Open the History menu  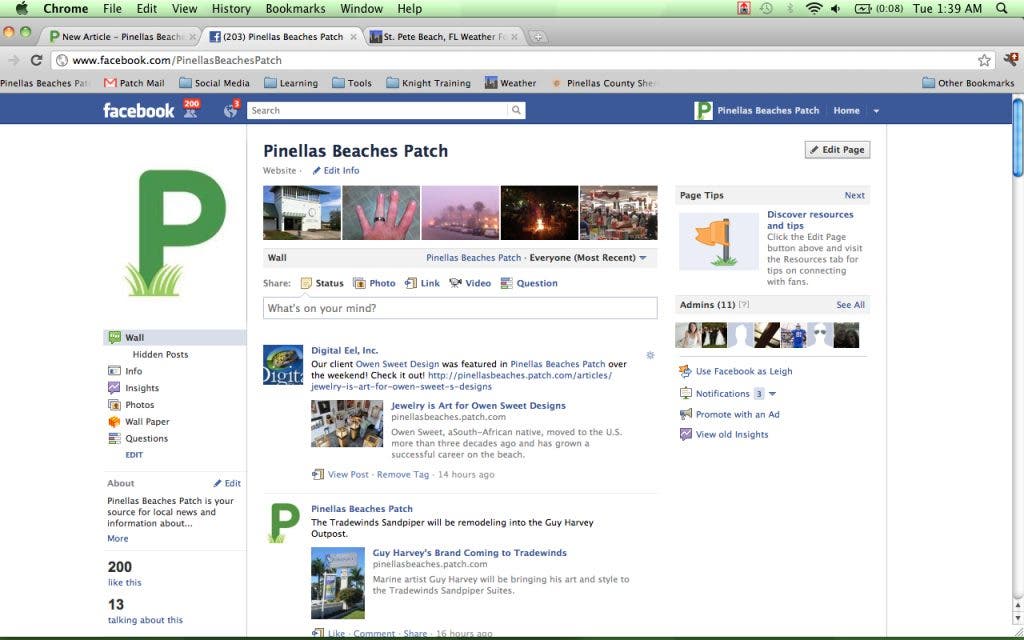coord(231,8)
